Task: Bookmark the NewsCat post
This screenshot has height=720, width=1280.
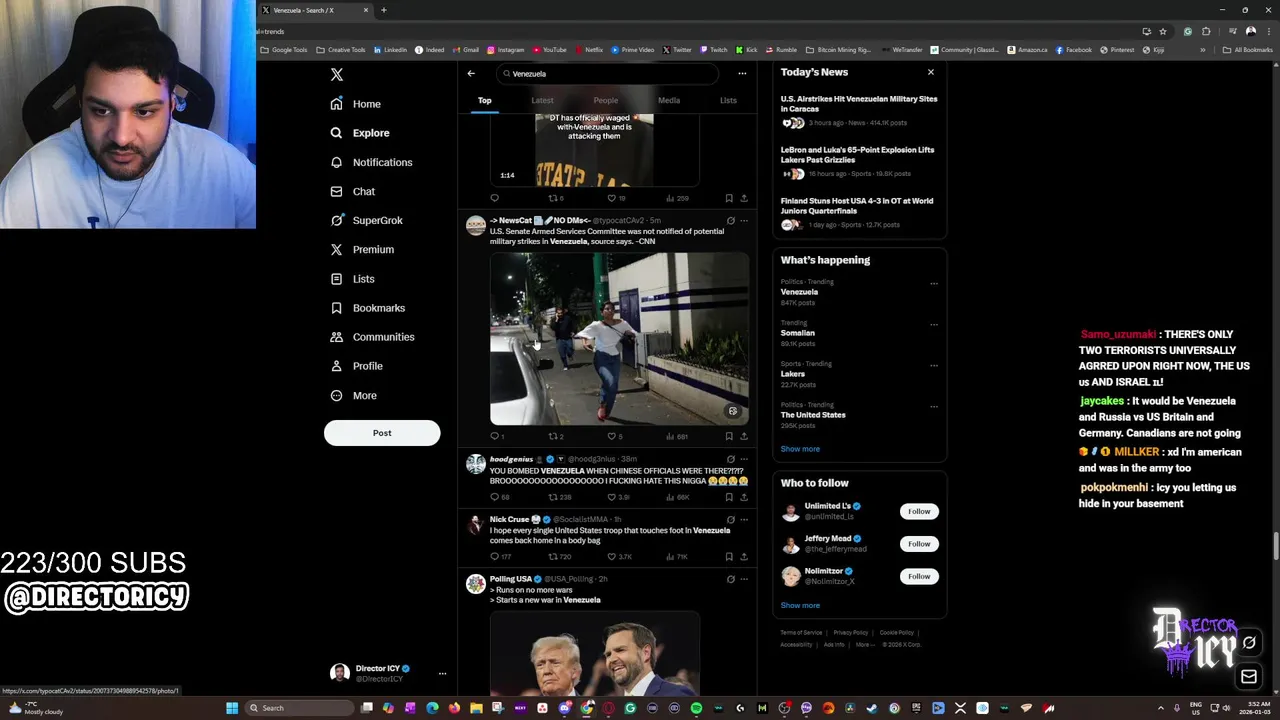Action: 729,436
